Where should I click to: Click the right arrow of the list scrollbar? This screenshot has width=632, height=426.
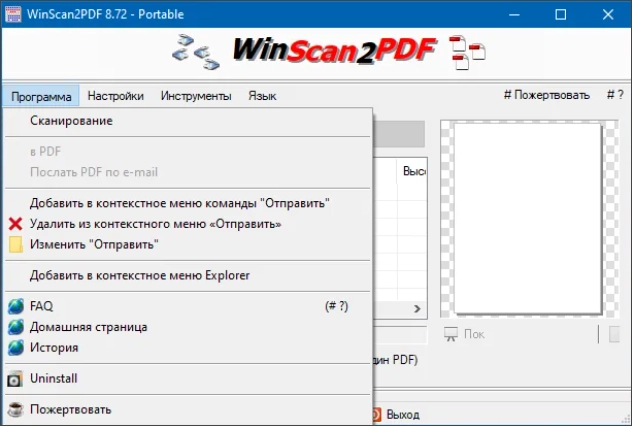(417, 309)
